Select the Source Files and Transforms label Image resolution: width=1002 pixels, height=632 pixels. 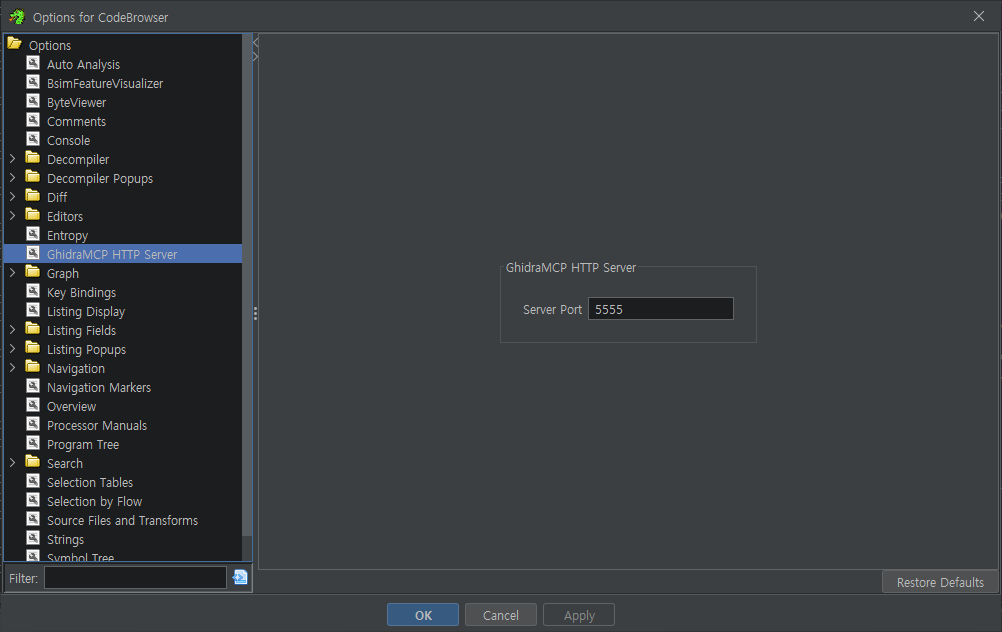click(x=122, y=520)
